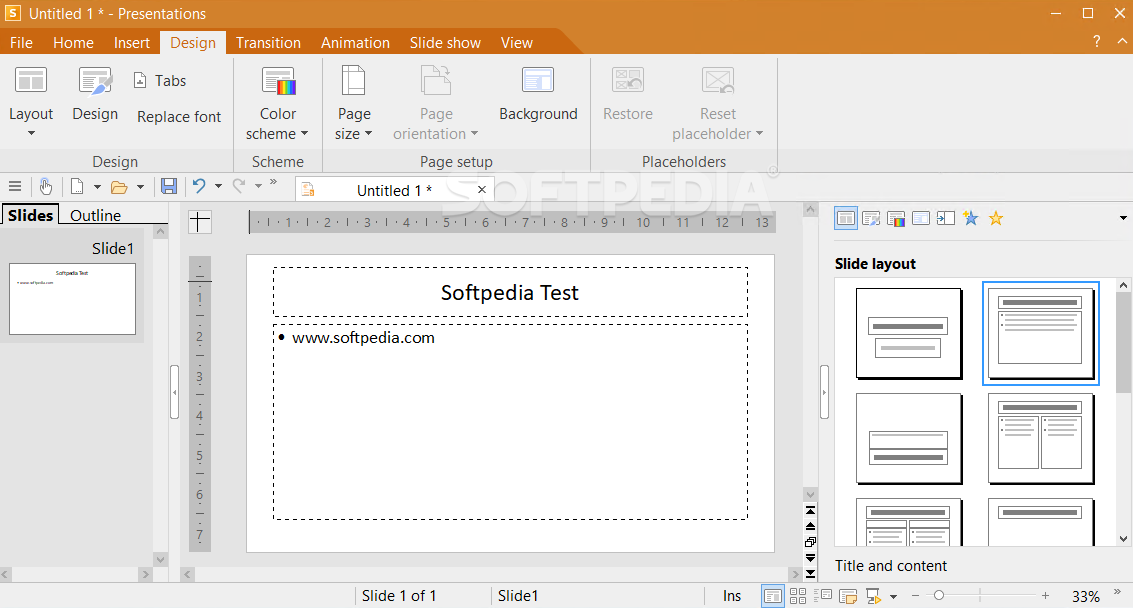
Task: Click the Design icon in the ribbon
Action: 95,82
